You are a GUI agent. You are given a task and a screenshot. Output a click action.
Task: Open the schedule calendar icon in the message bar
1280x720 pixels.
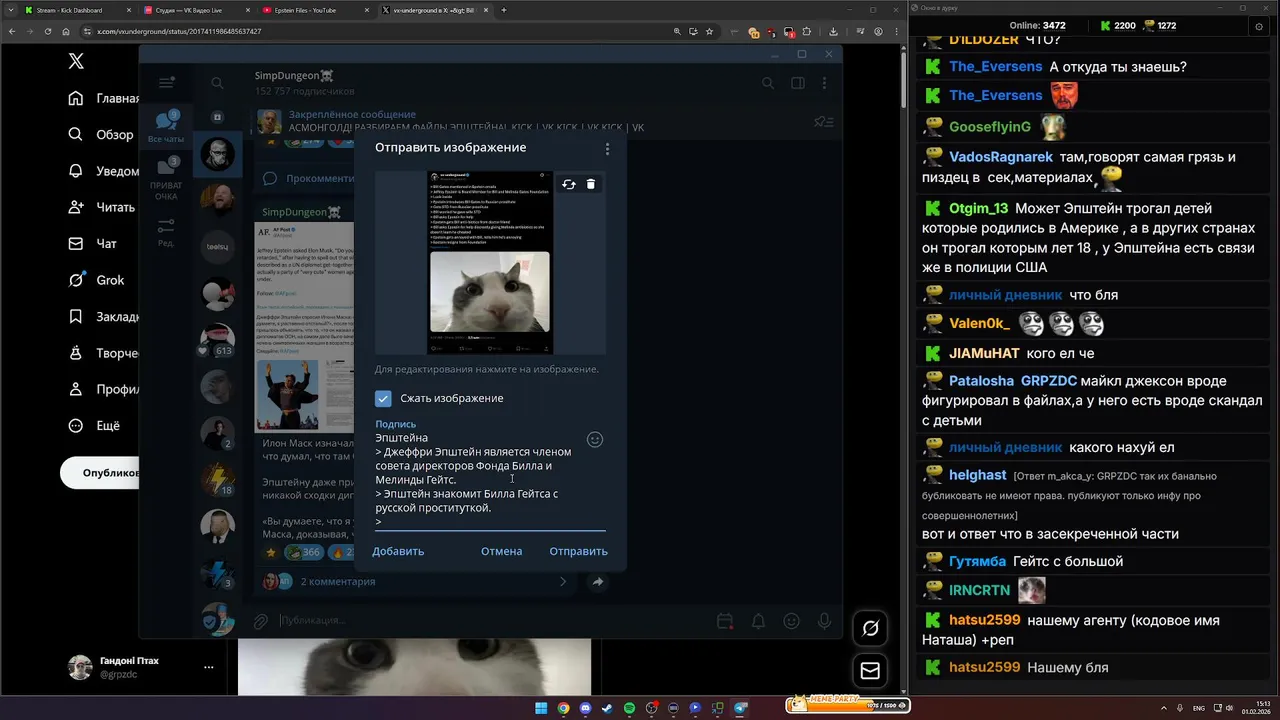(x=725, y=621)
